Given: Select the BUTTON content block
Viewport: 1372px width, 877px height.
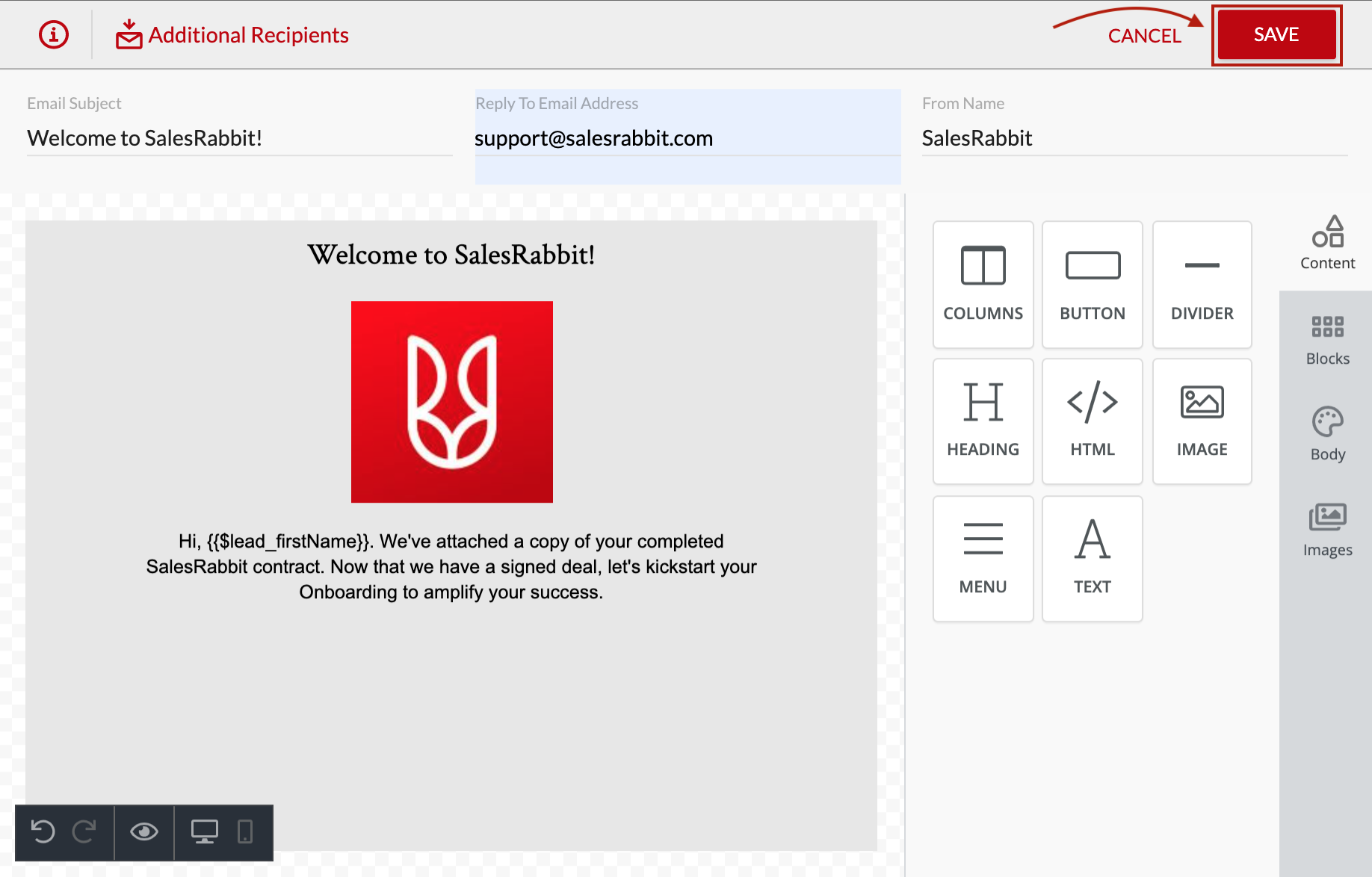Looking at the screenshot, I should (1092, 284).
